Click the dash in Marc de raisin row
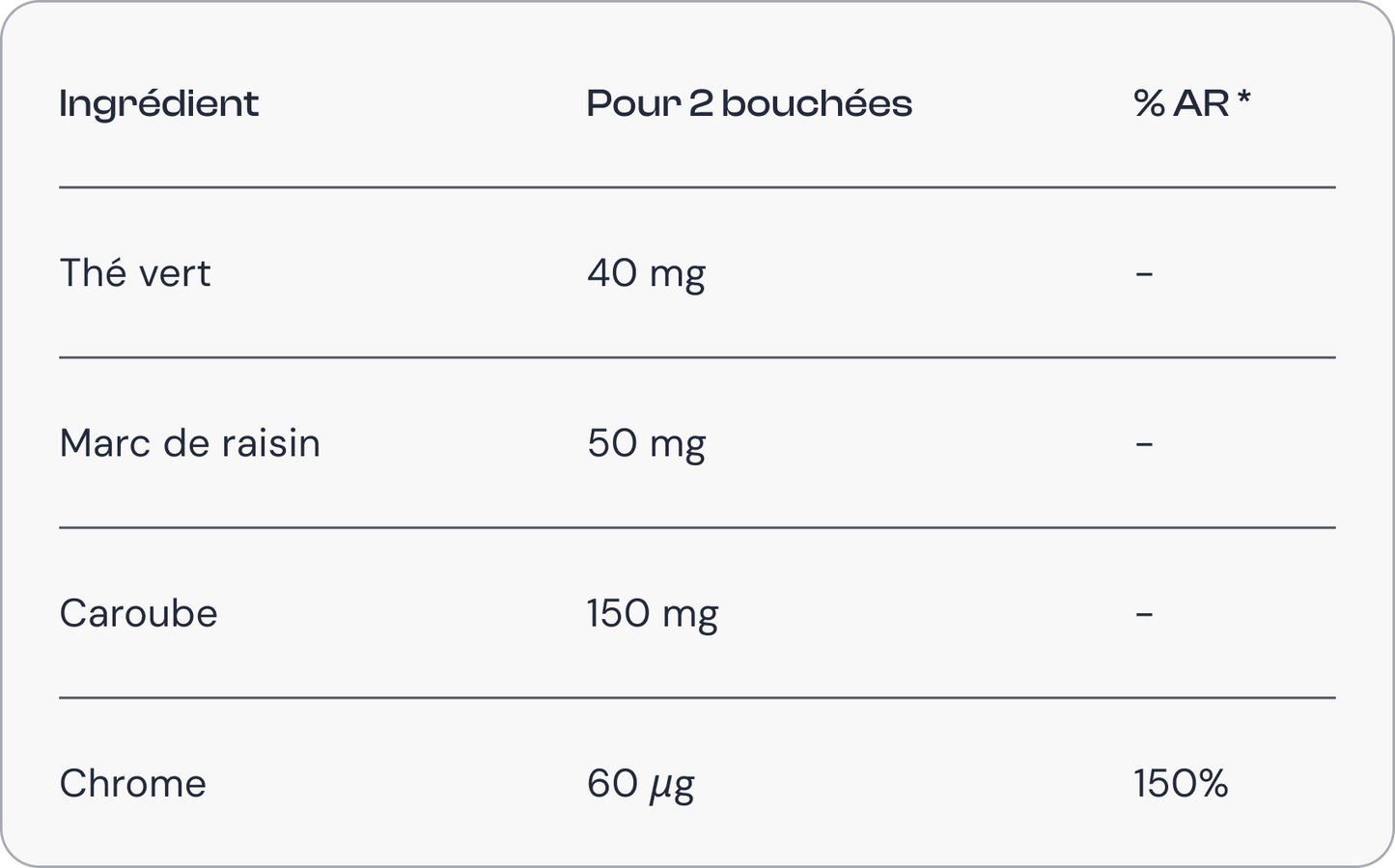 pyautogui.click(x=1144, y=444)
